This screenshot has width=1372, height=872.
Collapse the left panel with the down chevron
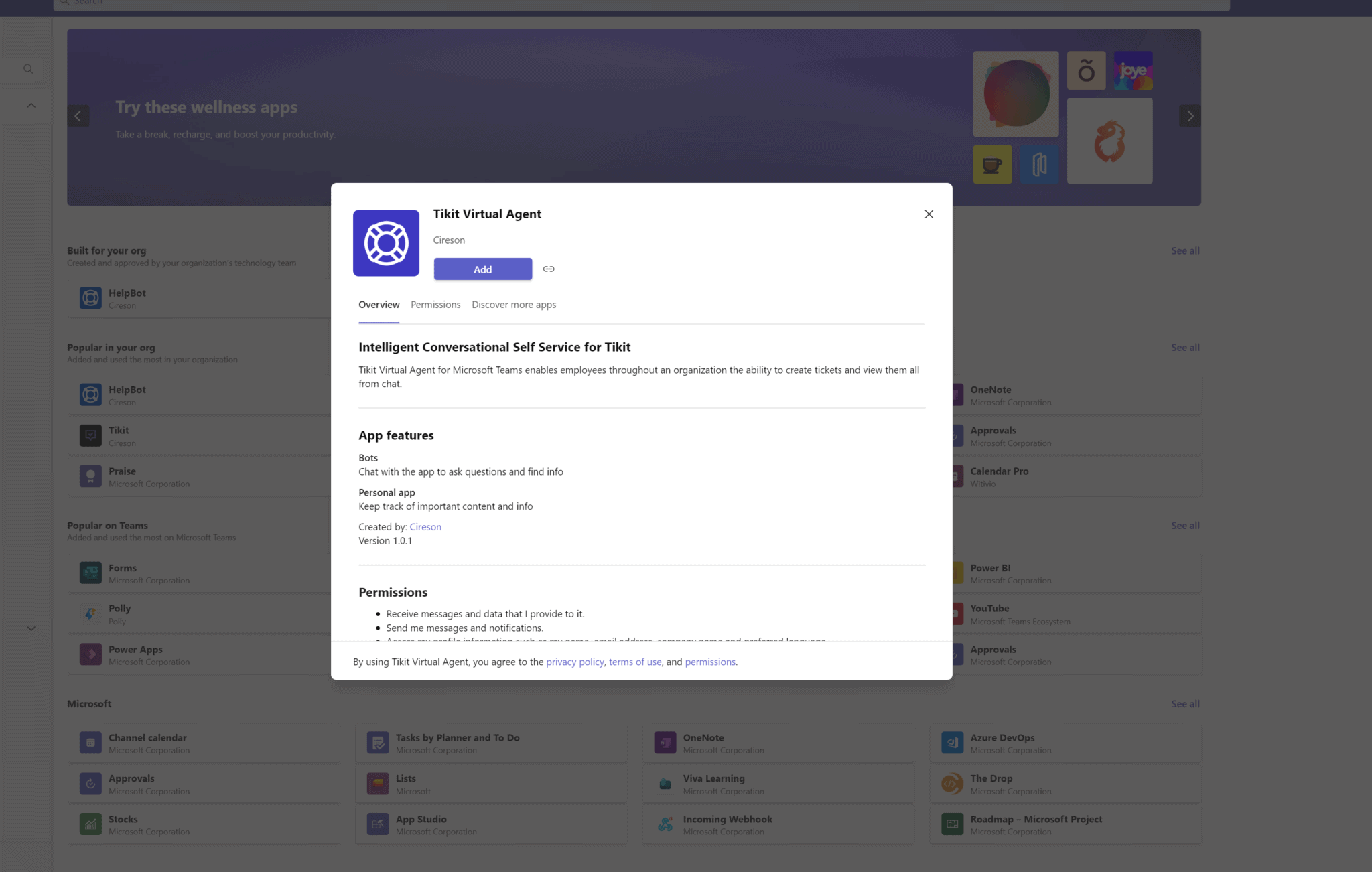tap(30, 628)
